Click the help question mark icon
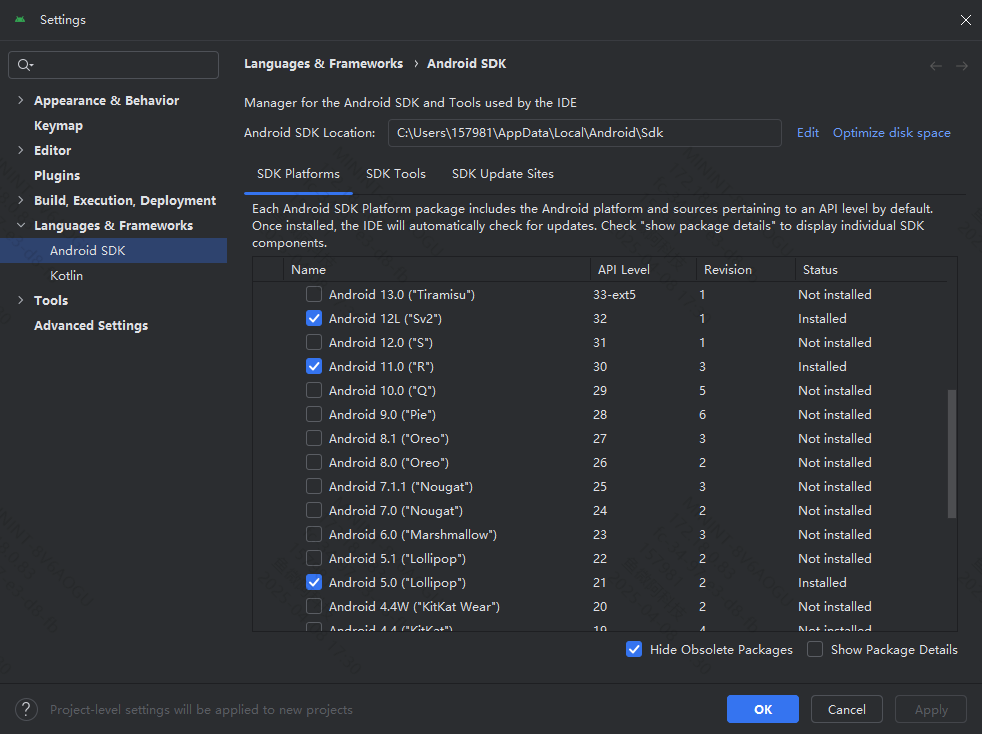982x734 pixels. [26, 709]
